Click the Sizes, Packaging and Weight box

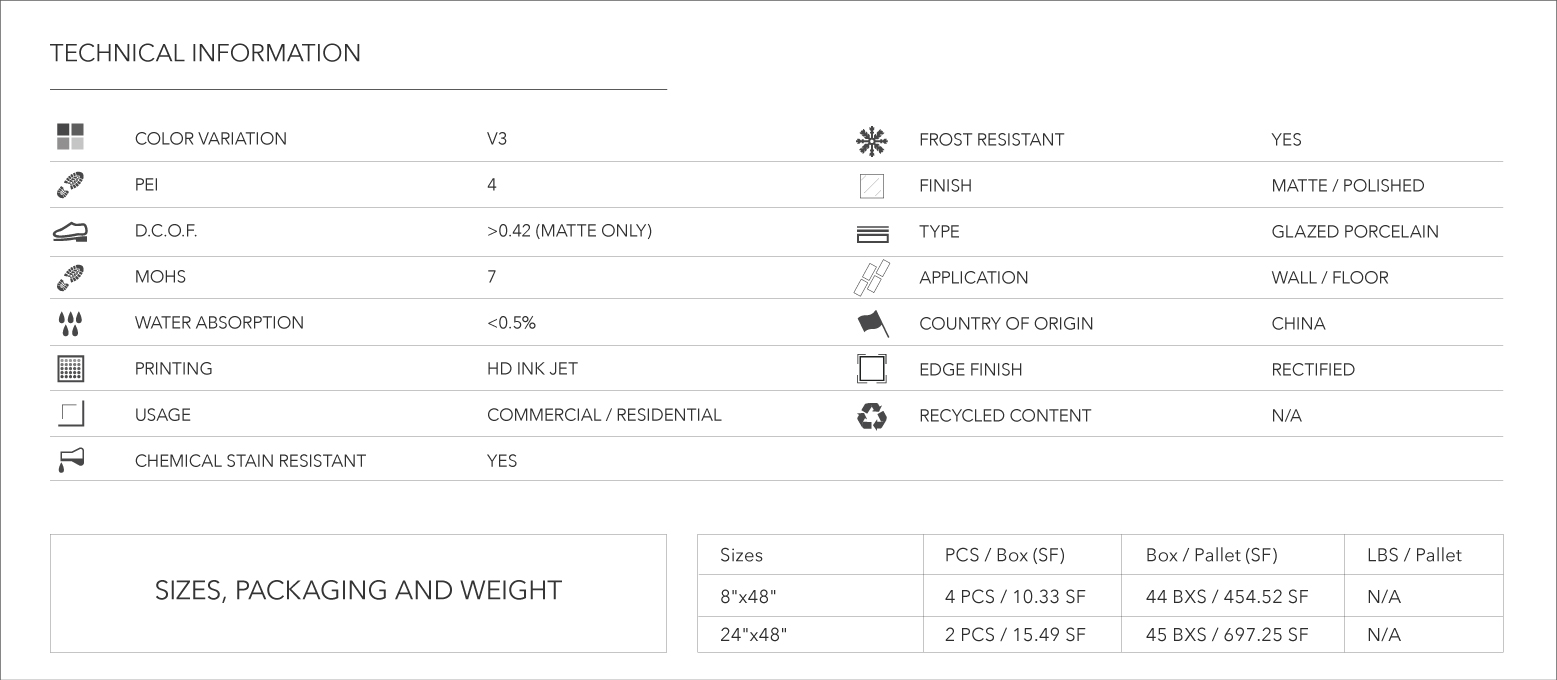tap(358, 593)
